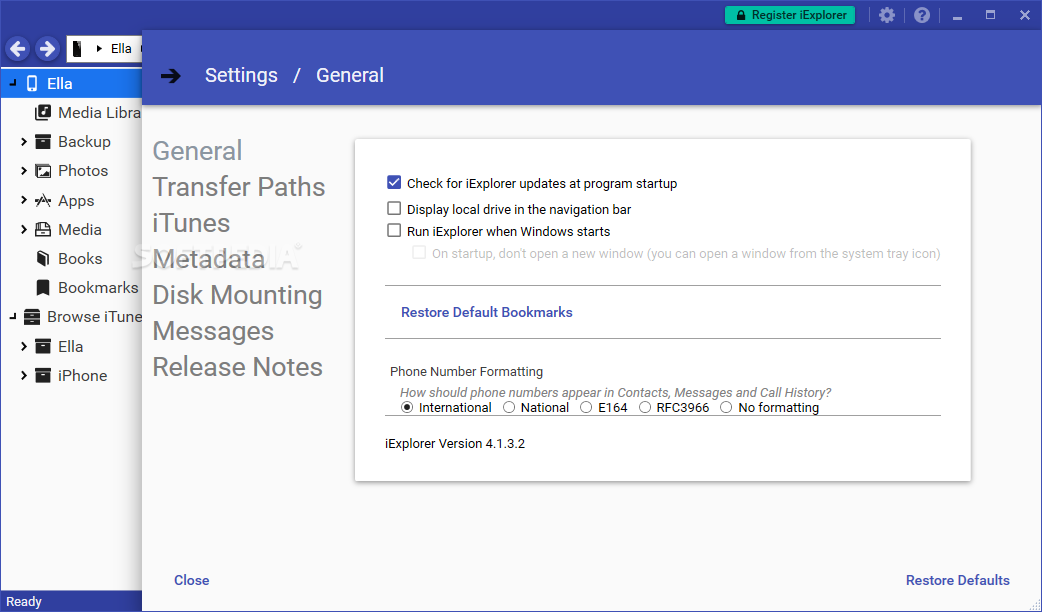The height and width of the screenshot is (612, 1042).
Task: Click Restore Defaults button
Action: [958, 580]
